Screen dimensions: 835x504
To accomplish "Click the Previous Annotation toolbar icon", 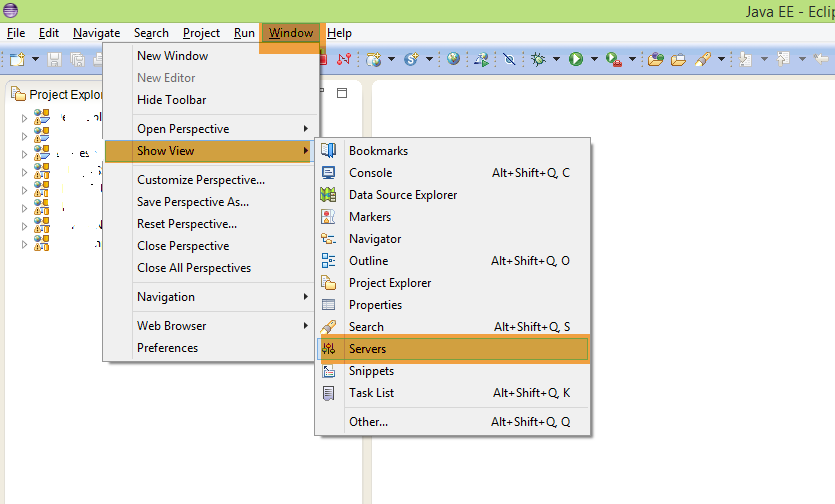I will click(783, 59).
